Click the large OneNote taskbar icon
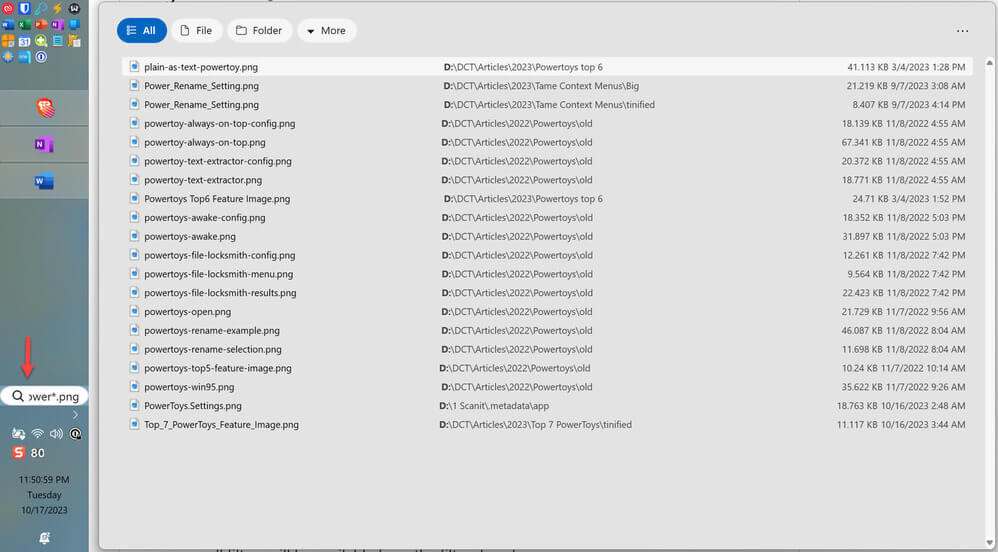This screenshot has width=998, height=552. click(44, 145)
